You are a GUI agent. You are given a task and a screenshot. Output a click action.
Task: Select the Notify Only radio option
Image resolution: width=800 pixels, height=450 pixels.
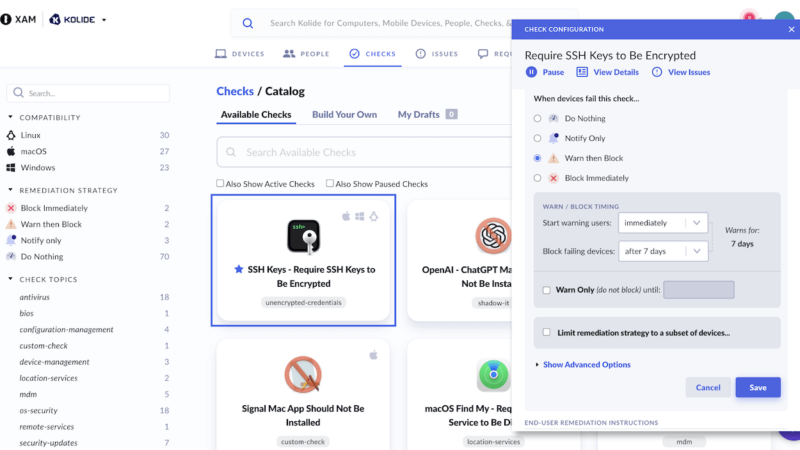pos(537,138)
